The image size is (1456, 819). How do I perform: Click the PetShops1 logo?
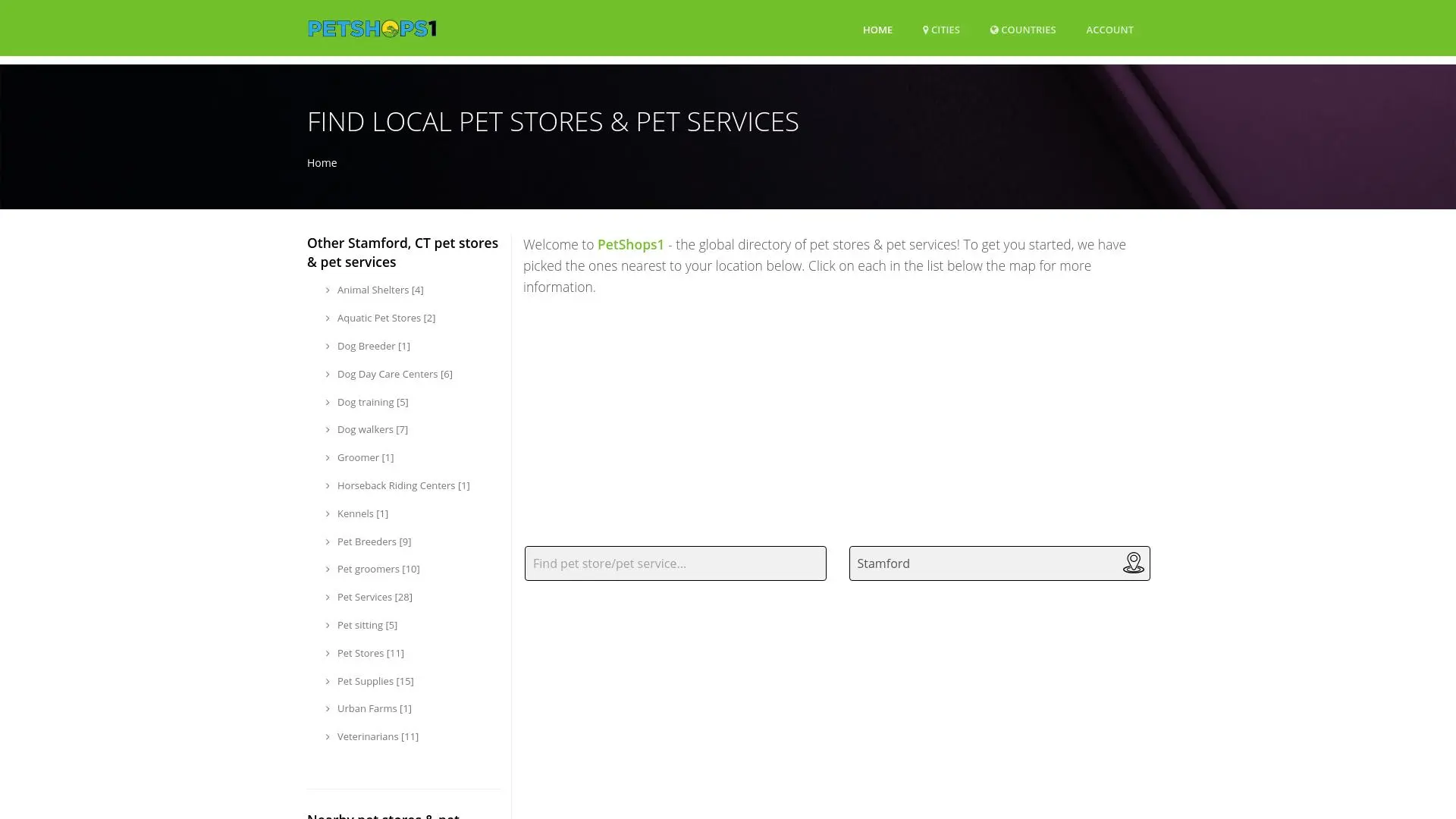pyautogui.click(x=372, y=29)
